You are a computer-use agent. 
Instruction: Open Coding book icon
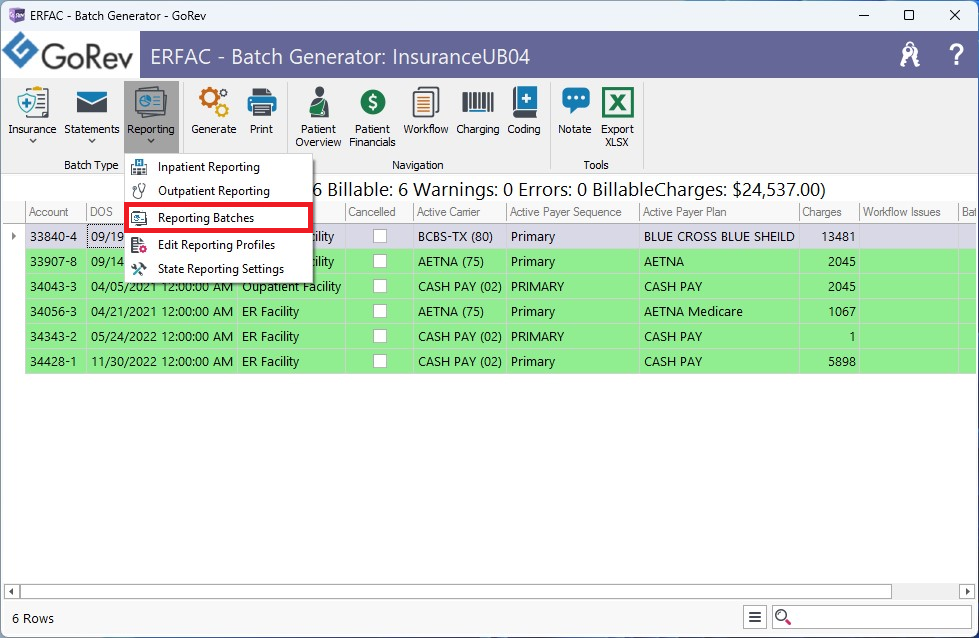[524, 102]
